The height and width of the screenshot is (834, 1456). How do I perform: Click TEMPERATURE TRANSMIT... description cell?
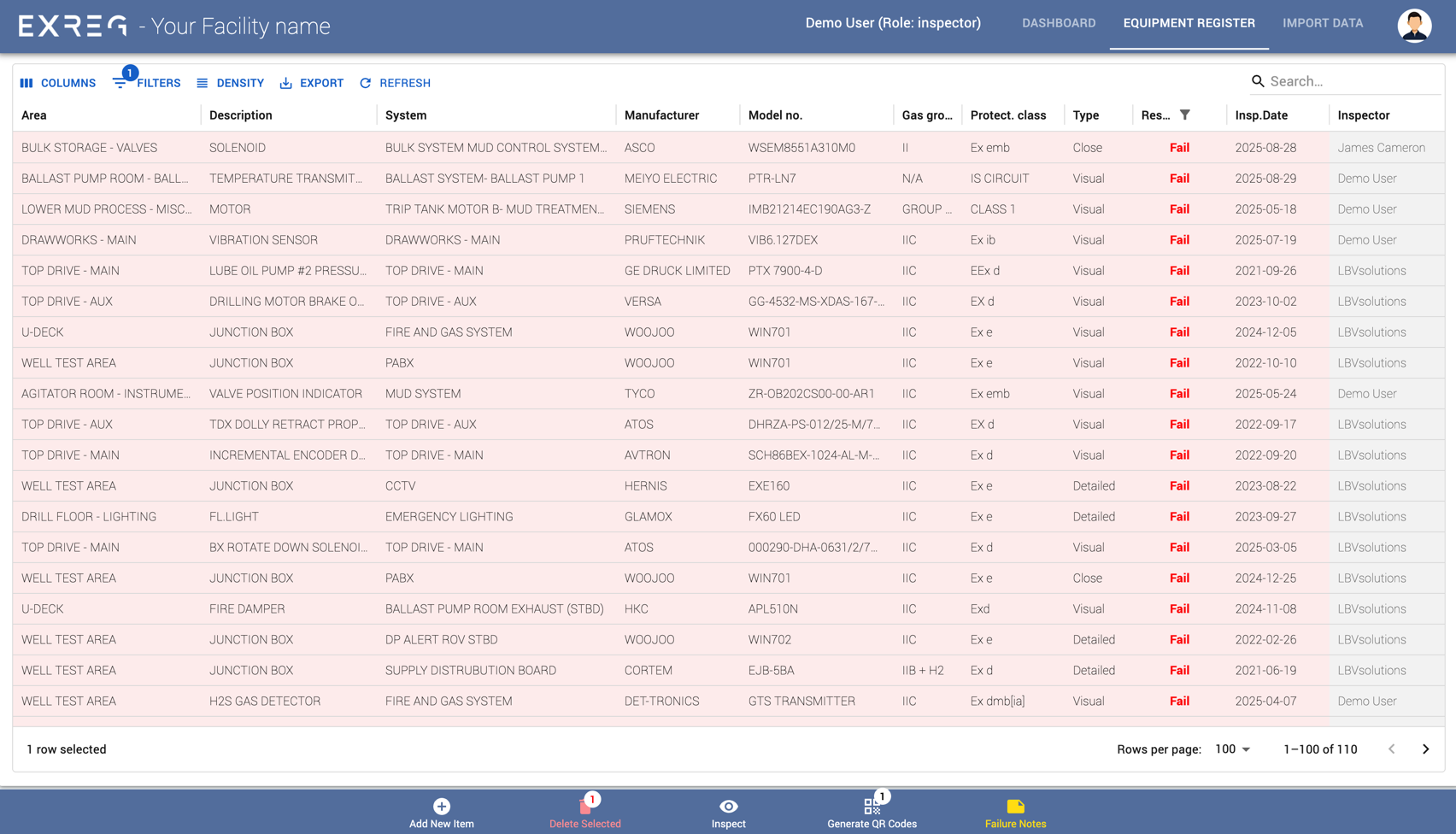click(285, 179)
